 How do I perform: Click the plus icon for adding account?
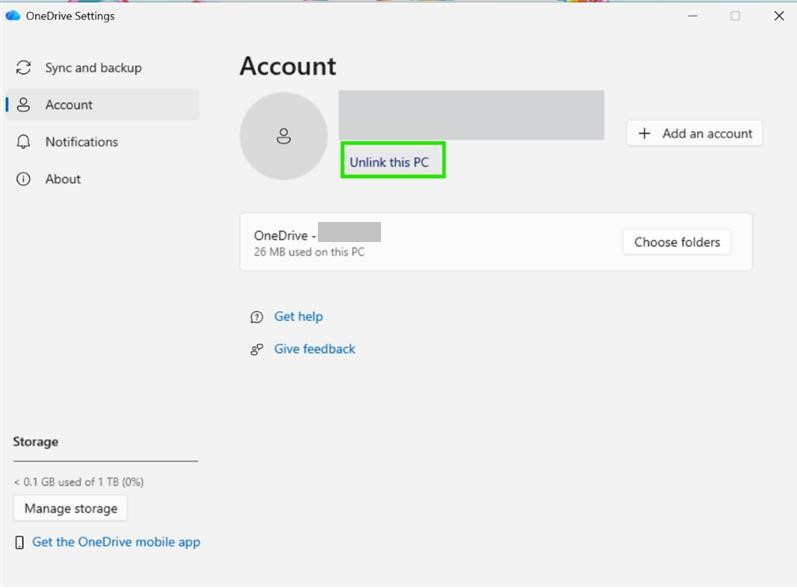(x=644, y=133)
